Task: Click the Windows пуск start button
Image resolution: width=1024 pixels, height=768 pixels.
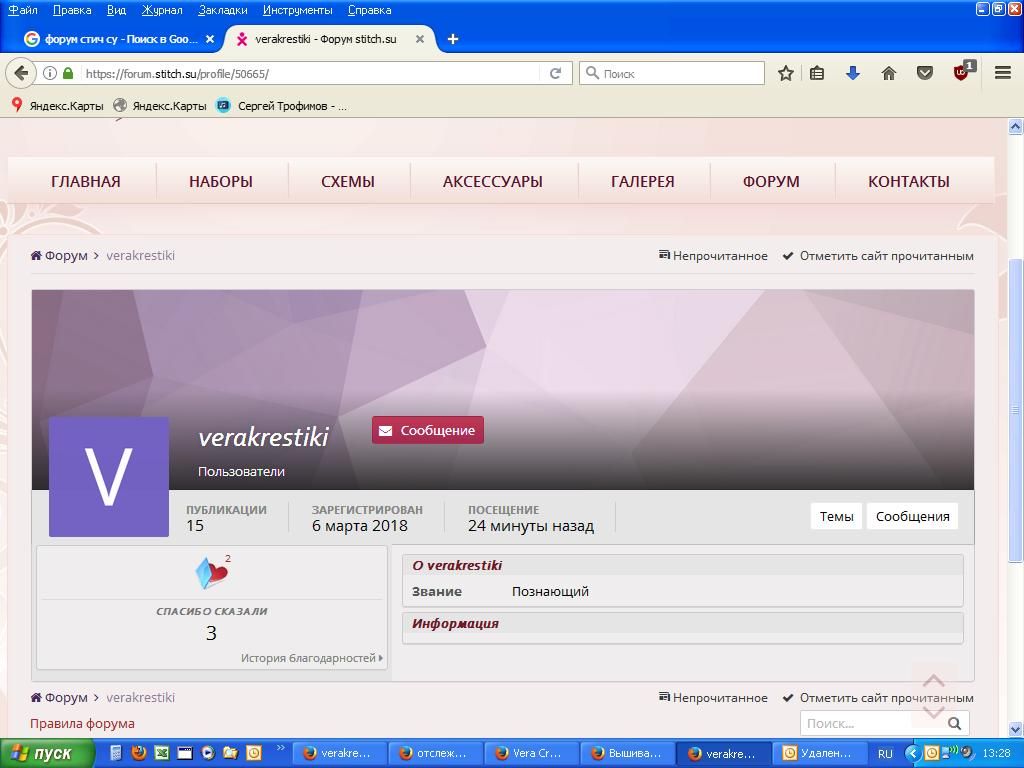Action: (46, 753)
